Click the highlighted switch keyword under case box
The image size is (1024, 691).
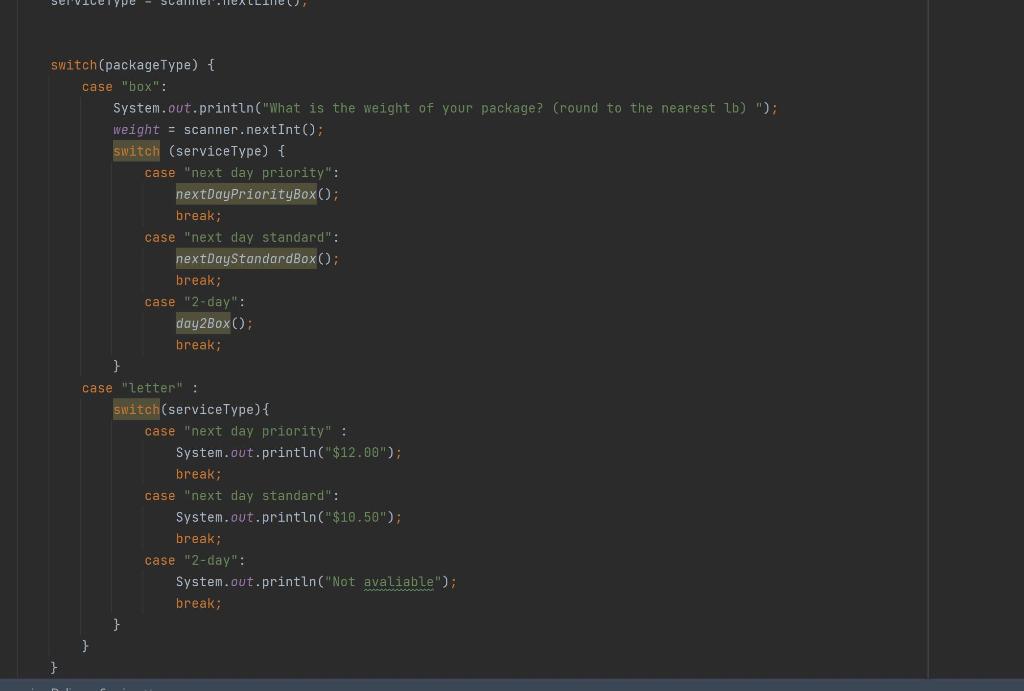click(136, 151)
